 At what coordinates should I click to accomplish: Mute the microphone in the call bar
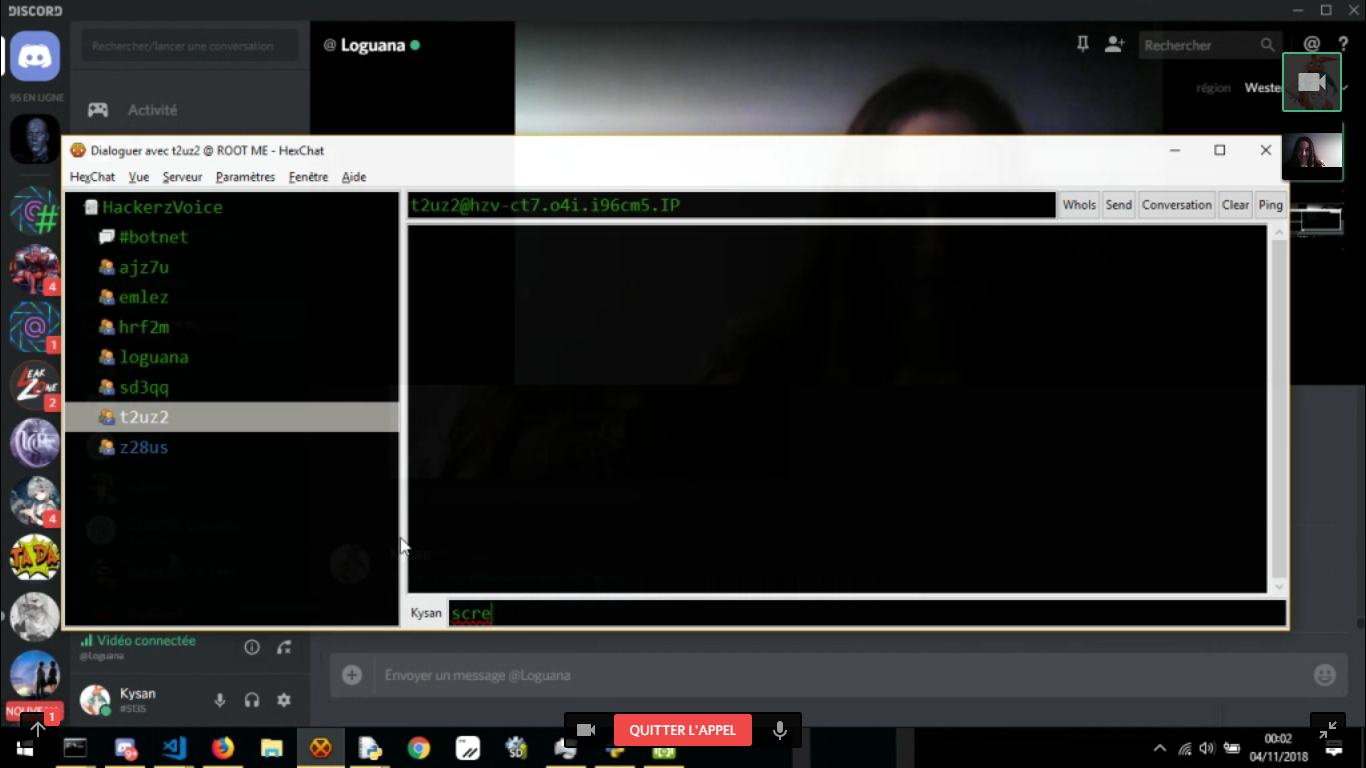779,730
